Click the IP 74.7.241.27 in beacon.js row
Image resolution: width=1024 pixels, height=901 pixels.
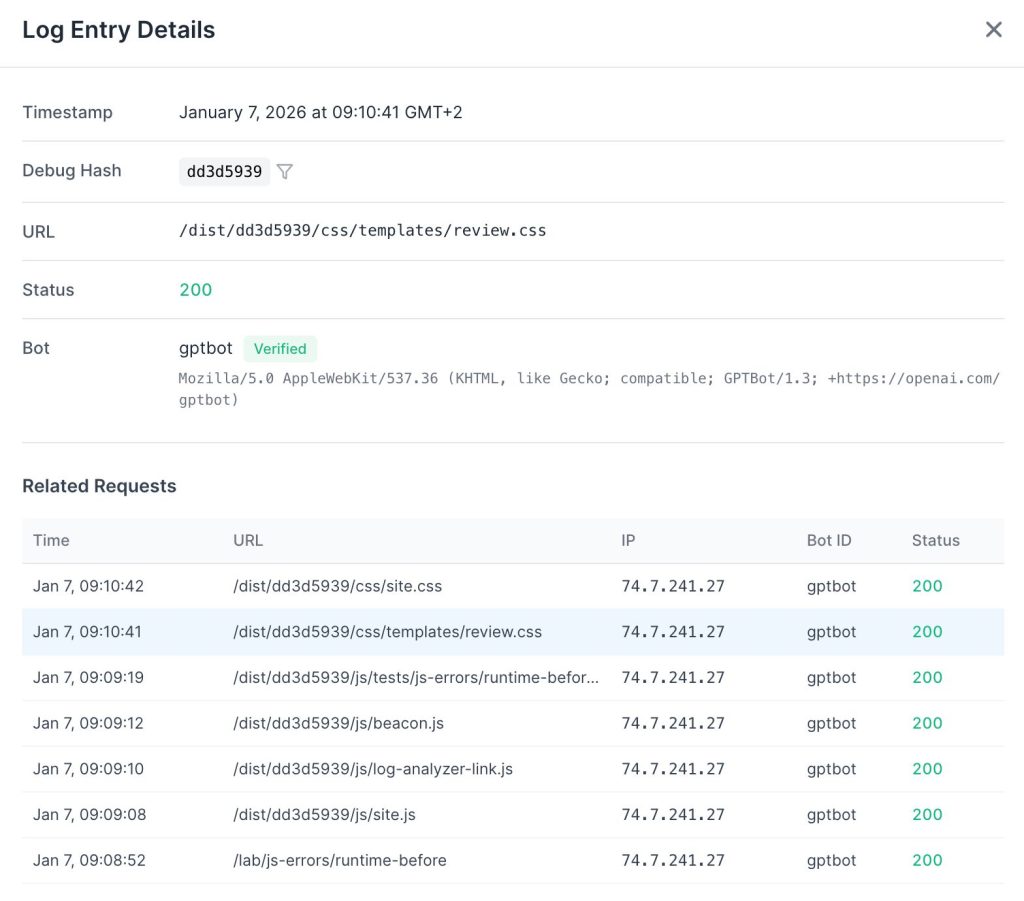point(673,723)
